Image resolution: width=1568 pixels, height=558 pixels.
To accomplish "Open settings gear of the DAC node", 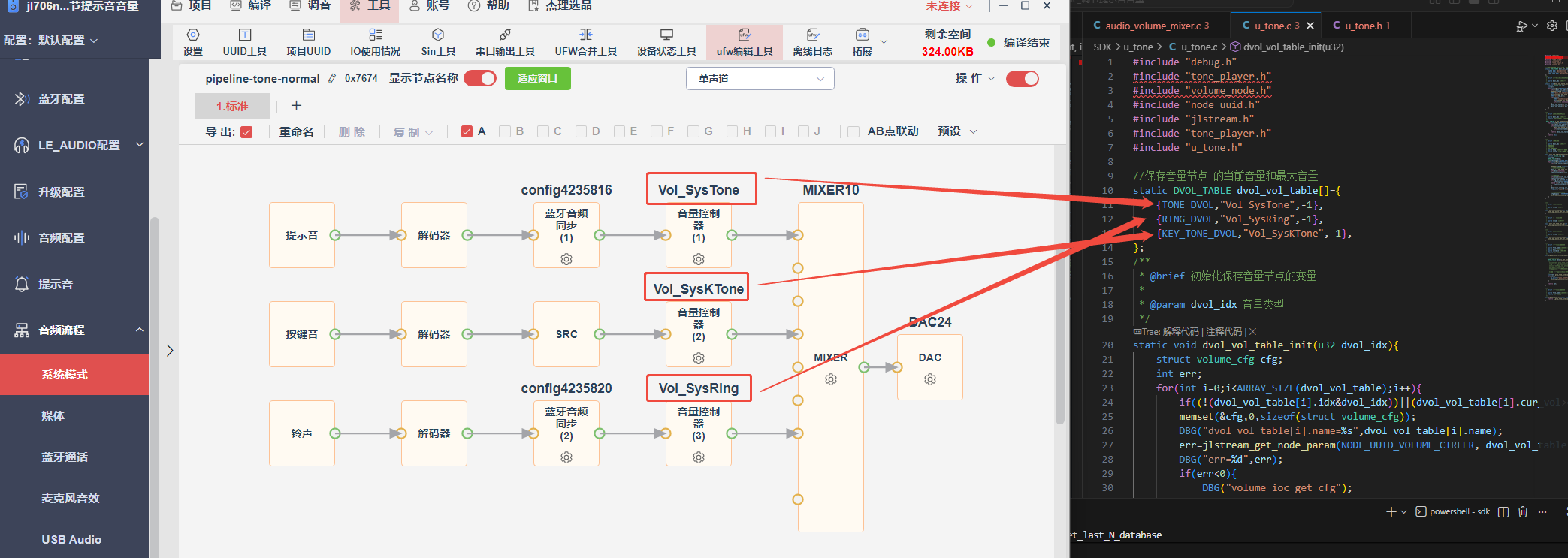I will pos(930,379).
